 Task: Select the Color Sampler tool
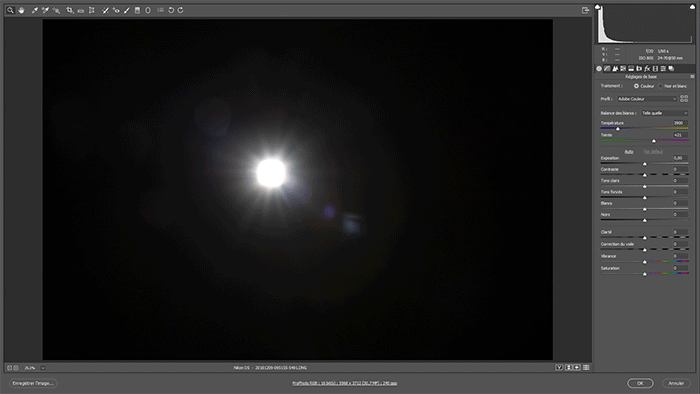pos(45,10)
